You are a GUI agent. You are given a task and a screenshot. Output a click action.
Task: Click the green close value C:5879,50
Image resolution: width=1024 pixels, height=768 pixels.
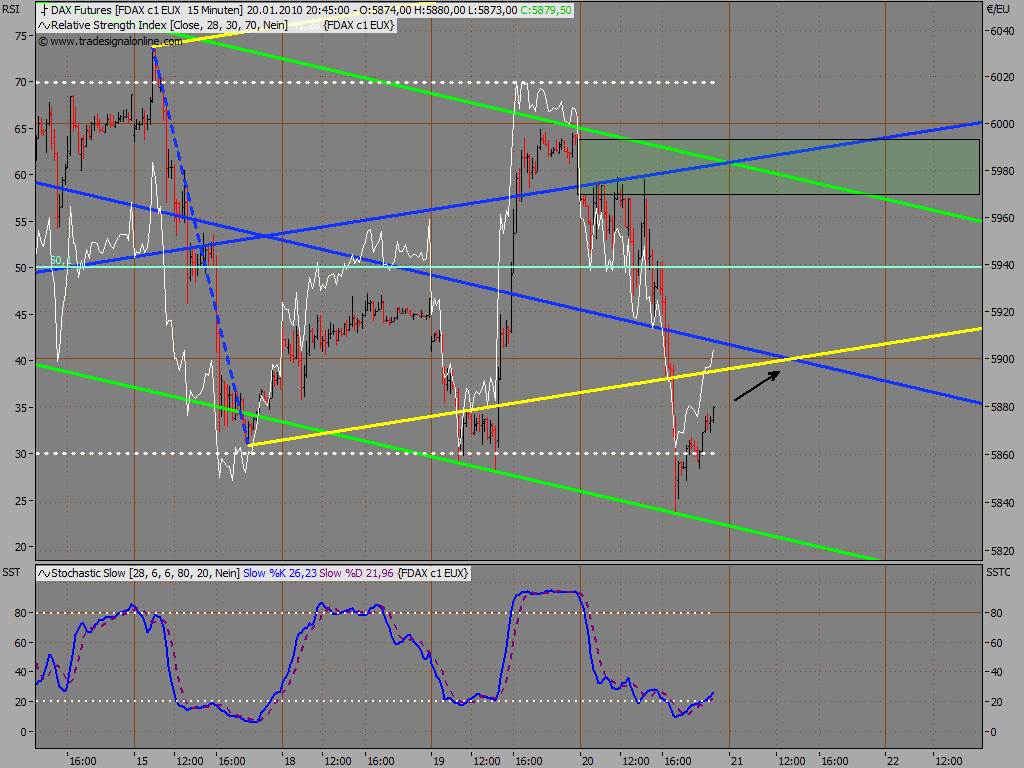click(546, 10)
